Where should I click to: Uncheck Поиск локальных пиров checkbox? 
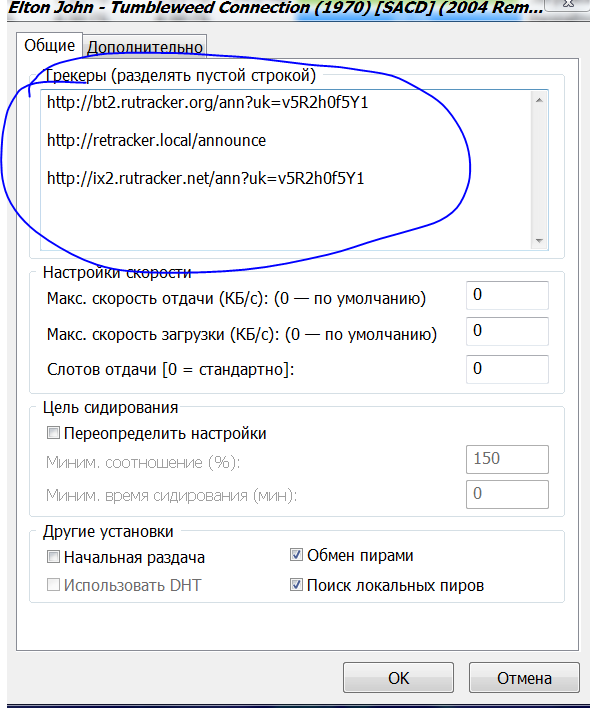tap(296, 585)
